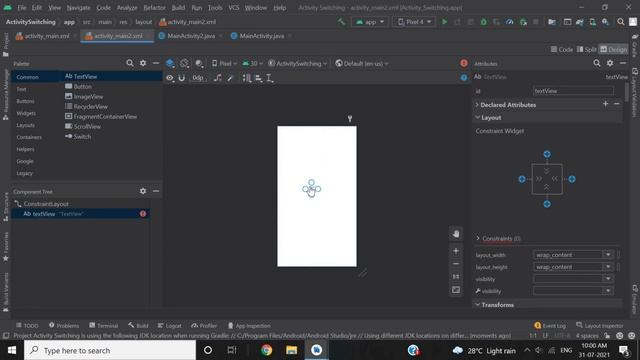Select the Layouts palette category

pos(25,125)
